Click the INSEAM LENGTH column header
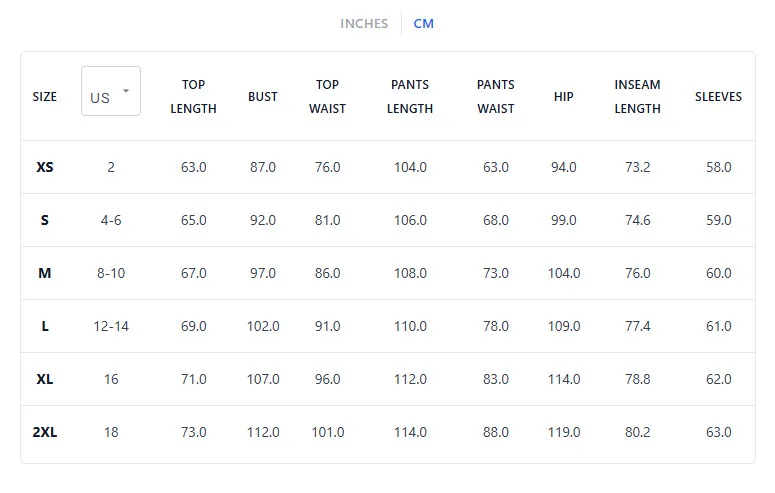Viewport: 775px width, 493px height. [638, 96]
